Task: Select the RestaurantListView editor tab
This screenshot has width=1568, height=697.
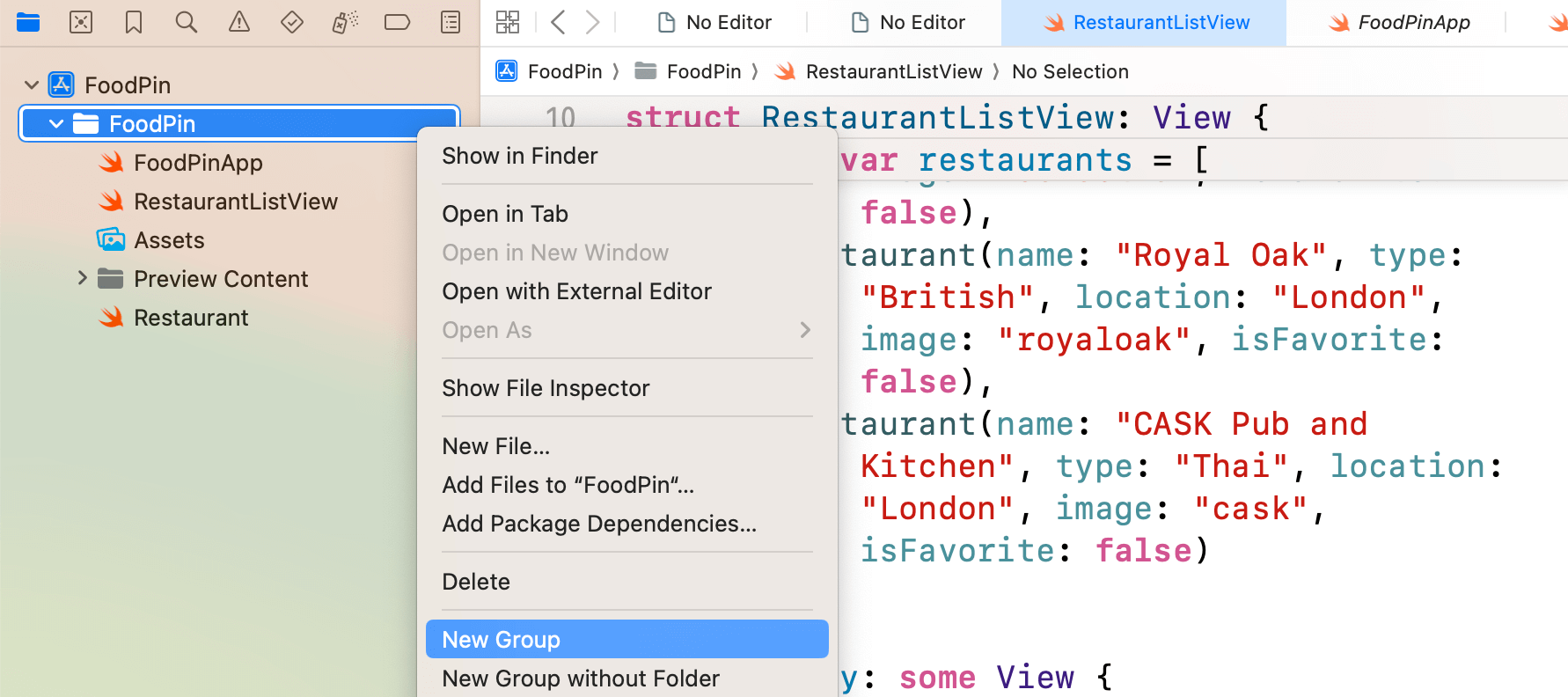Action: point(1160,23)
